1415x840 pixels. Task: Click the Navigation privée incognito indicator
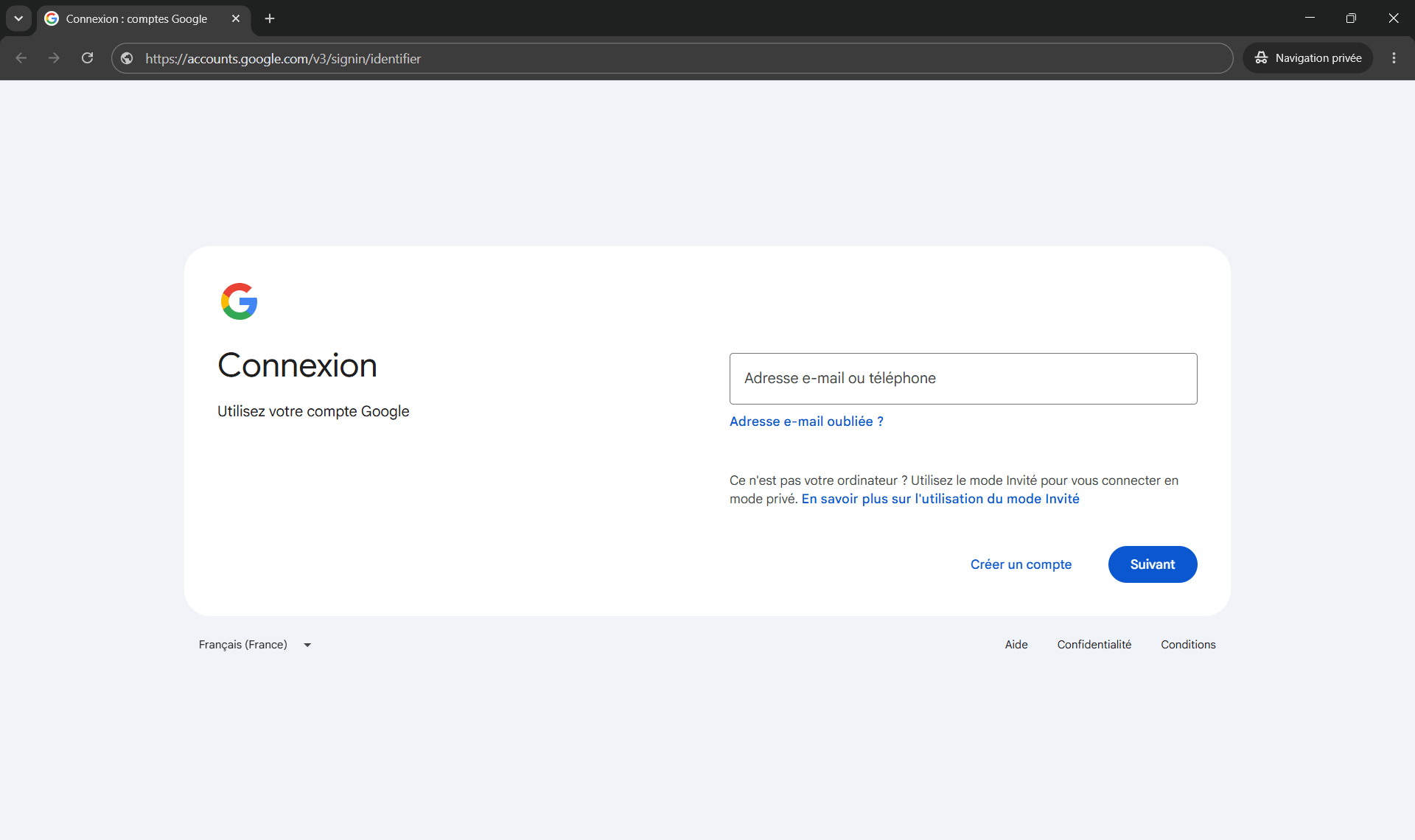click(1308, 58)
